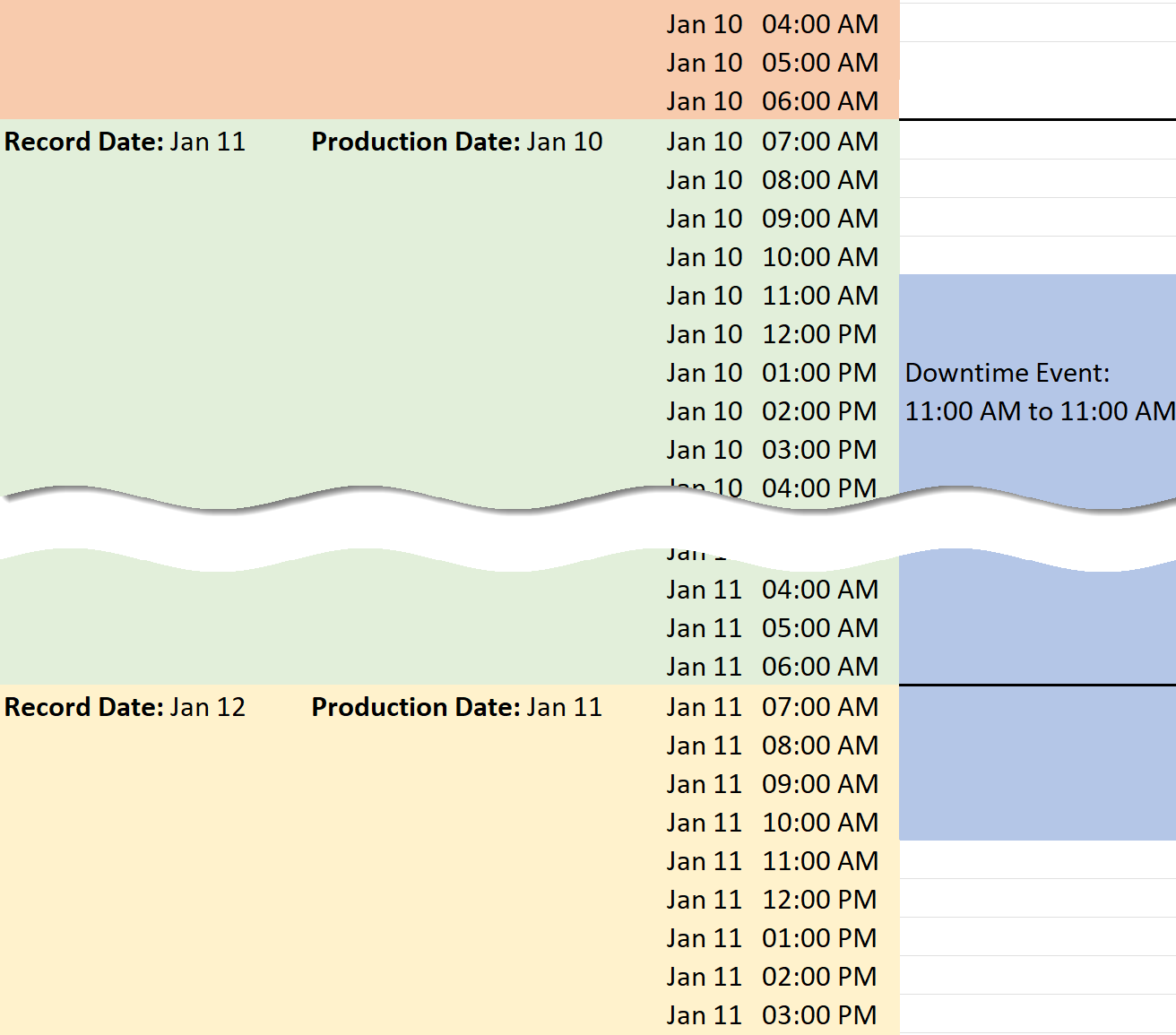The width and height of the screenshot is (1176, 1035).
Task: Click the Jan 10 04:00 AM cell
Action: click(772, 24)
